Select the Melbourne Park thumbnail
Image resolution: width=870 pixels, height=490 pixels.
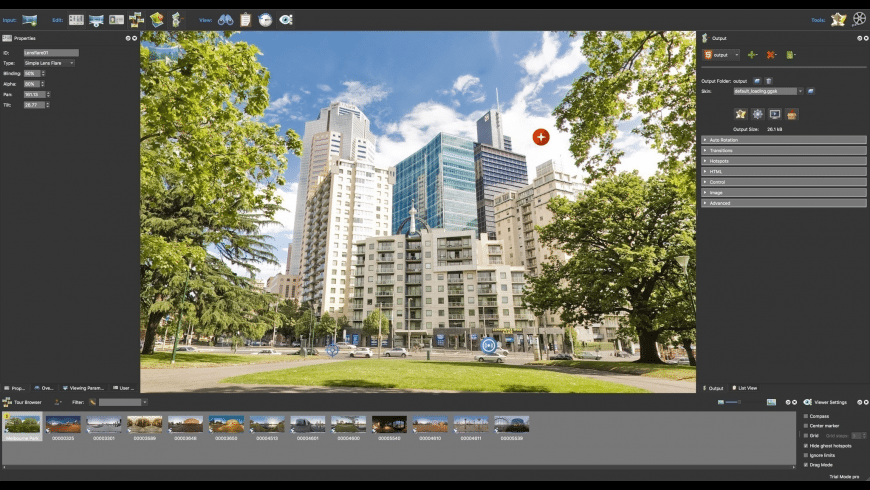click(22, 426)
